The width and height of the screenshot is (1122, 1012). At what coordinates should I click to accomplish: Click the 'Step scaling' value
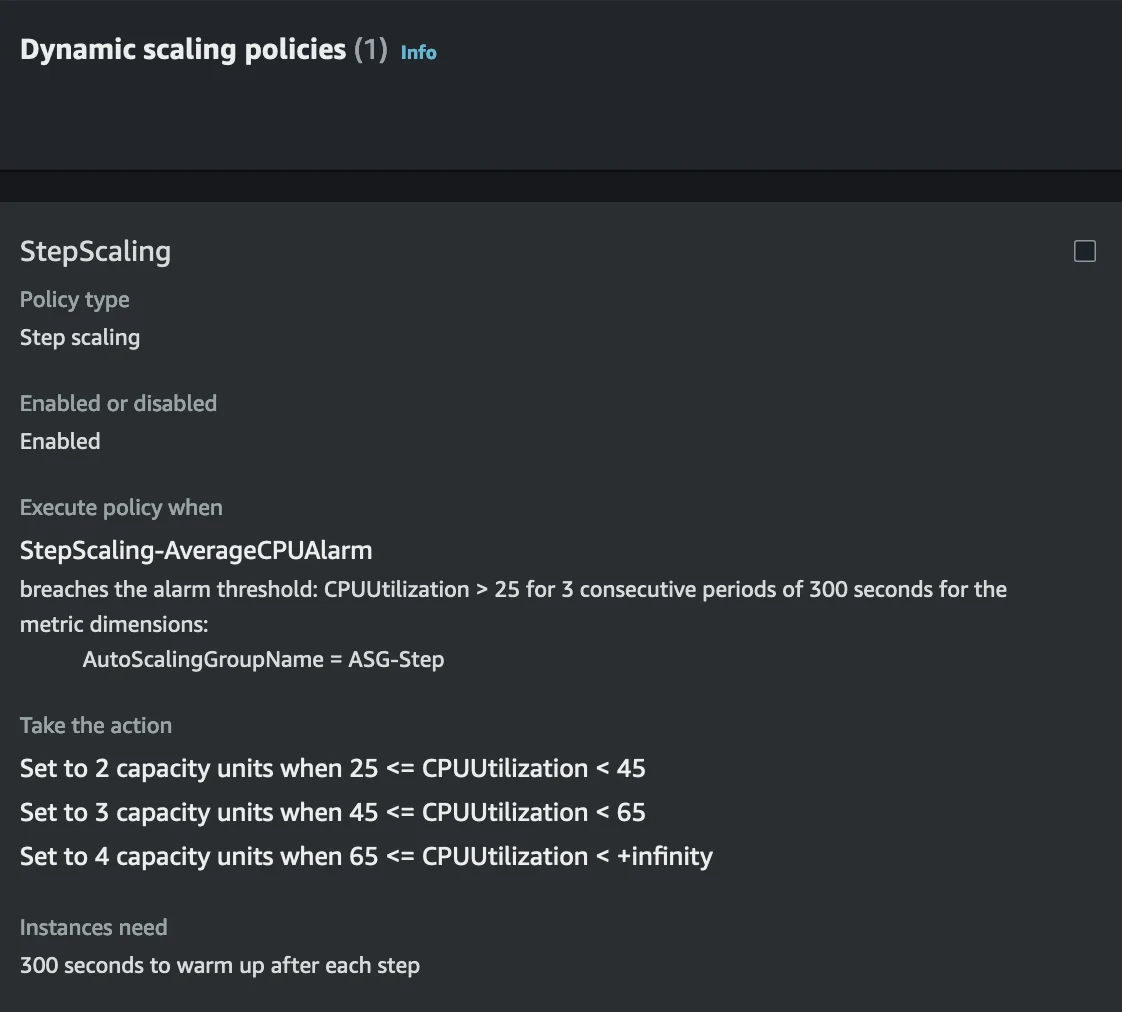[80, 337]
